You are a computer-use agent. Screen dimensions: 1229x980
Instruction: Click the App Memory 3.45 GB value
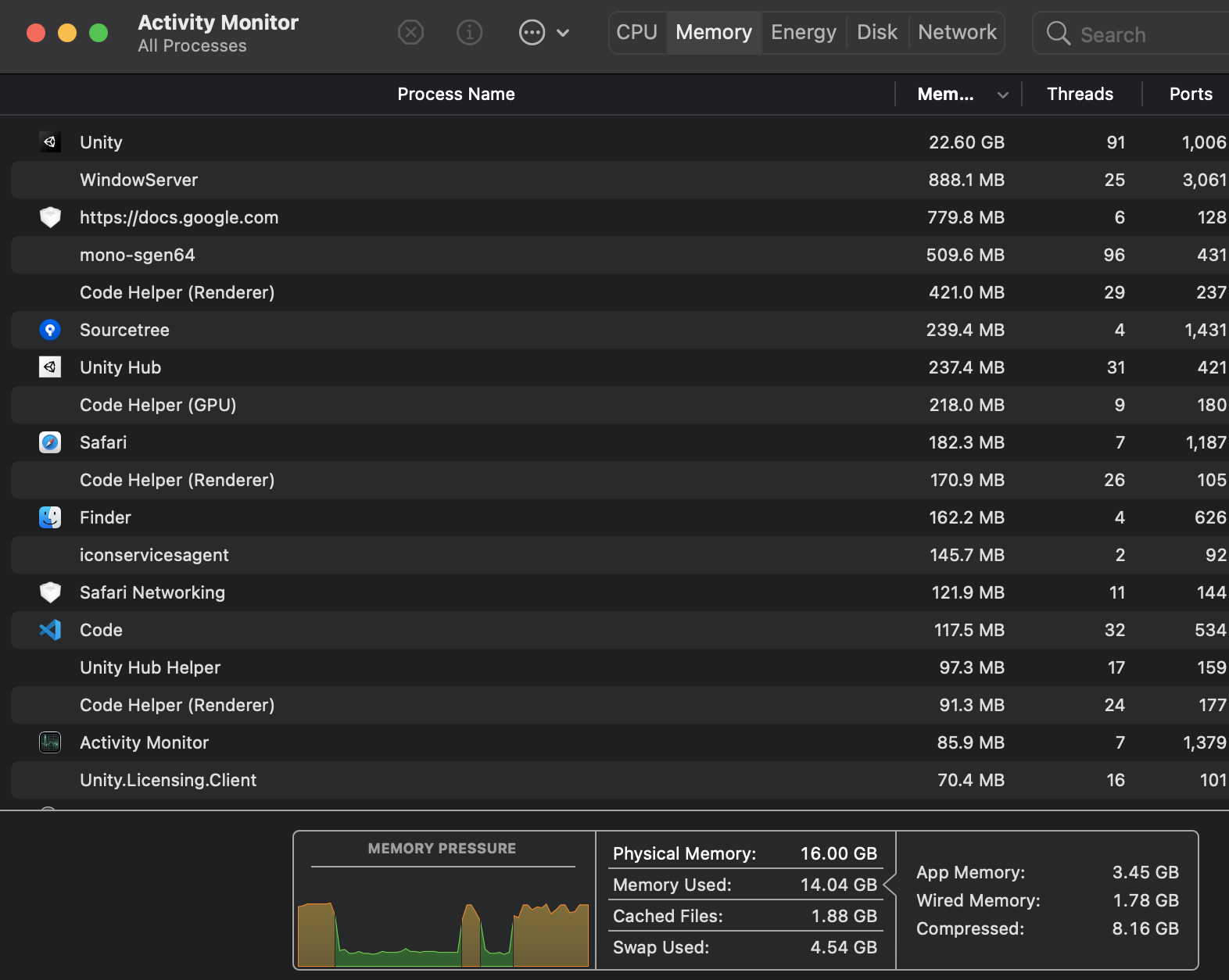(1145, 872)
